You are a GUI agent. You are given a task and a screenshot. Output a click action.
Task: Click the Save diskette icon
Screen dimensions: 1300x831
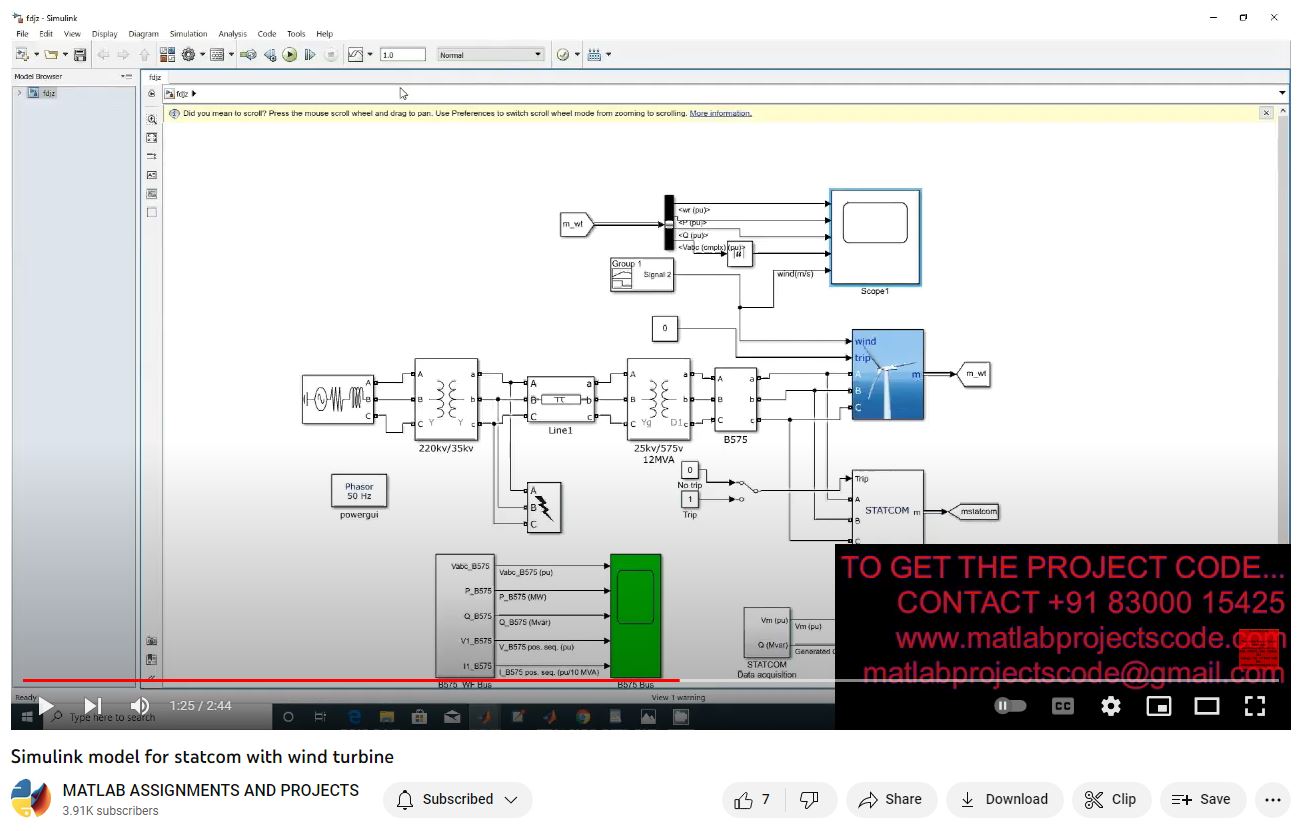pos(80,55)
